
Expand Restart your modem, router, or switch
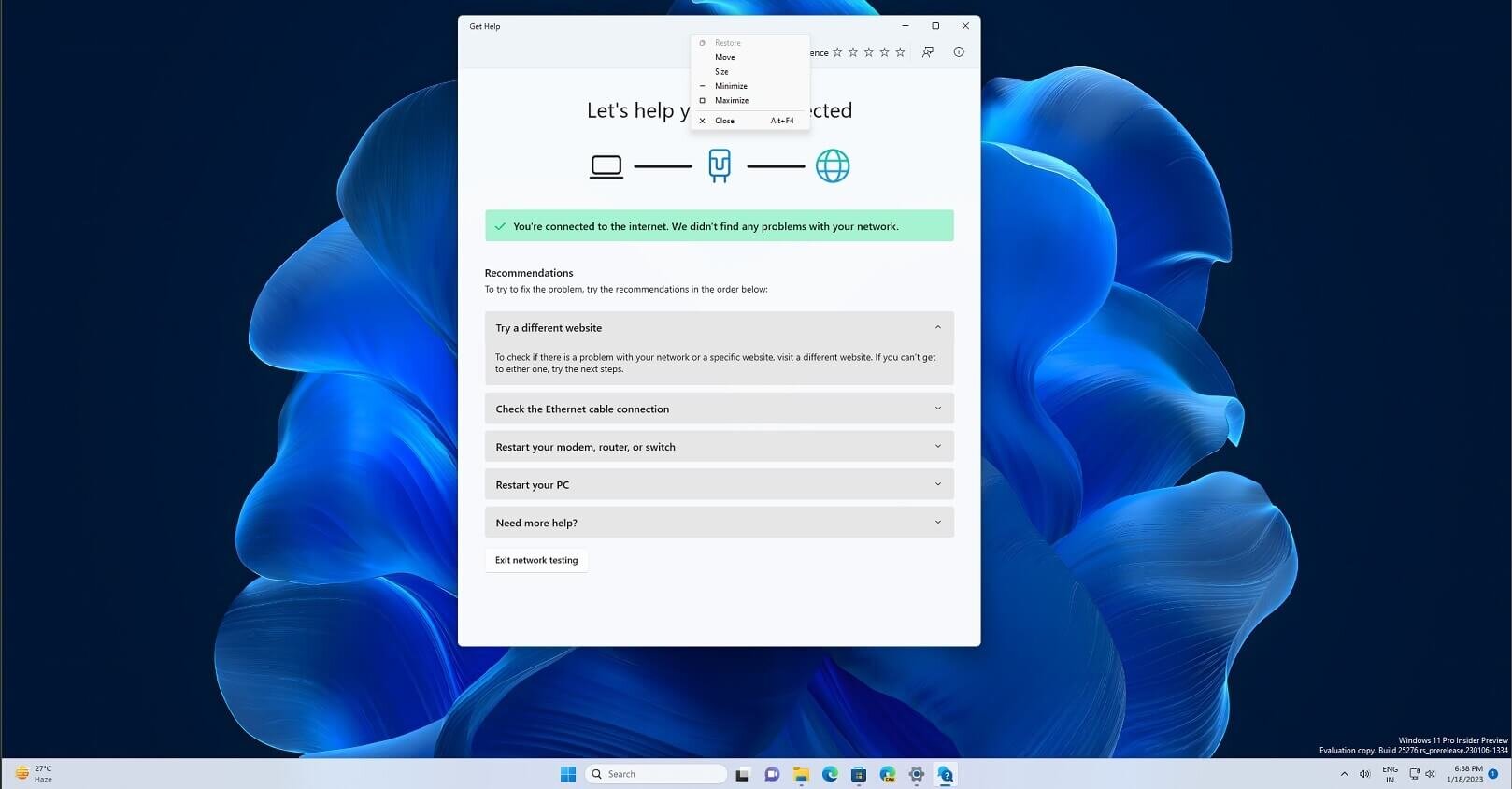tap(720, 447)
